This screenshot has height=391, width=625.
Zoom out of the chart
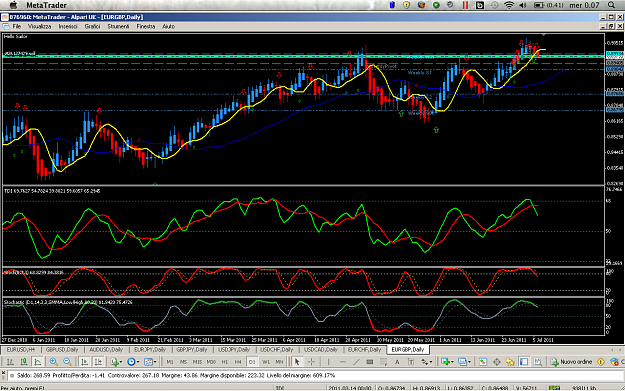pos(67,362)
